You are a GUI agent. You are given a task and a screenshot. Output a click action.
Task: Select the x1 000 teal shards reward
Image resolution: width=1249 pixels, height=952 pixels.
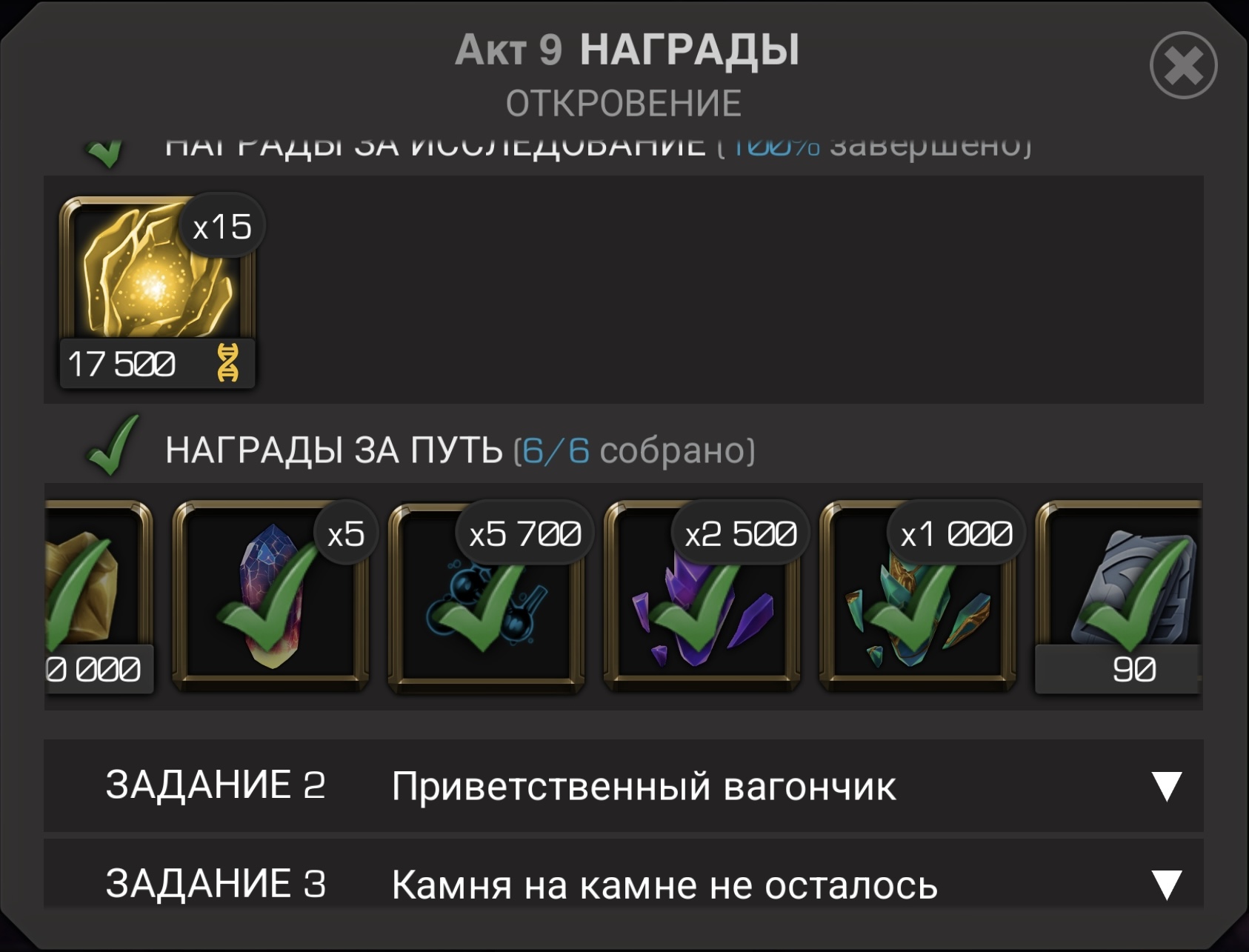point(918,597)
